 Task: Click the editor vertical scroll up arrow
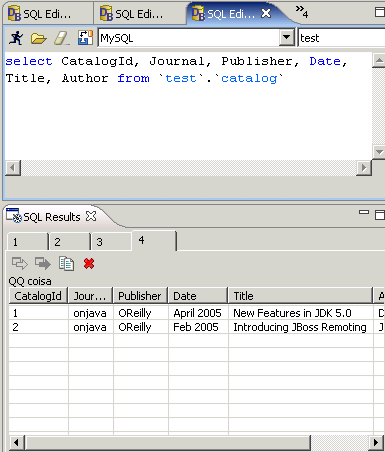(x=379, y=60)
